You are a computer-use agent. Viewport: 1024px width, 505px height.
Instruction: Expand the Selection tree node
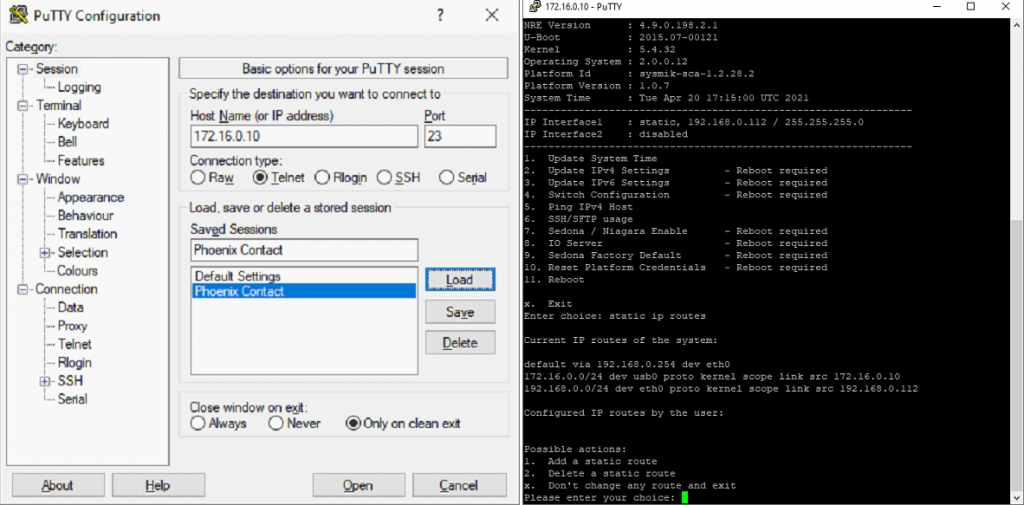(45, 253)
